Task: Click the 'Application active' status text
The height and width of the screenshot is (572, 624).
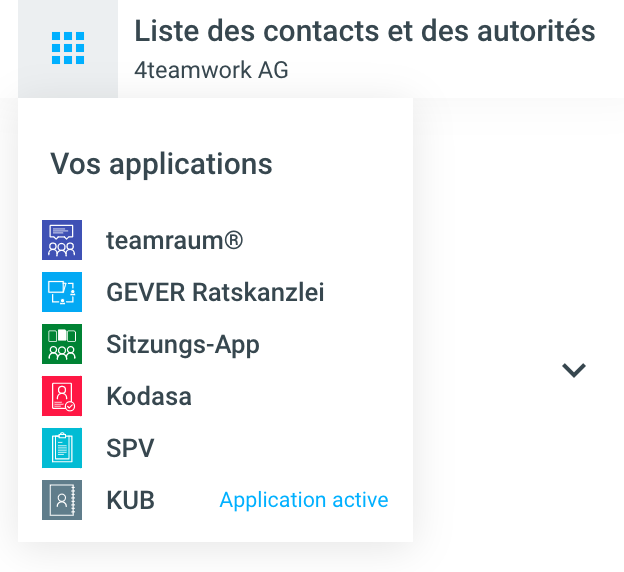Action: coord(303,500)
